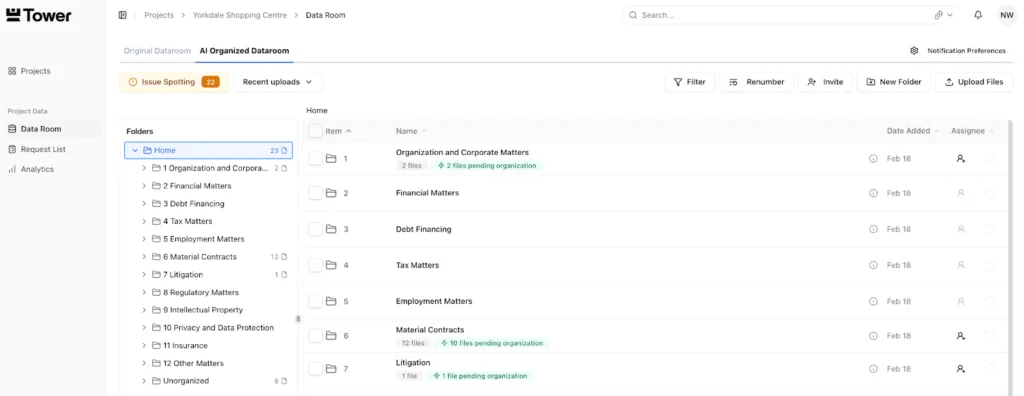The image size is (1024, 396).
Task: Open Issue Spotting with 22 issues
Action: tap(174, 82)
